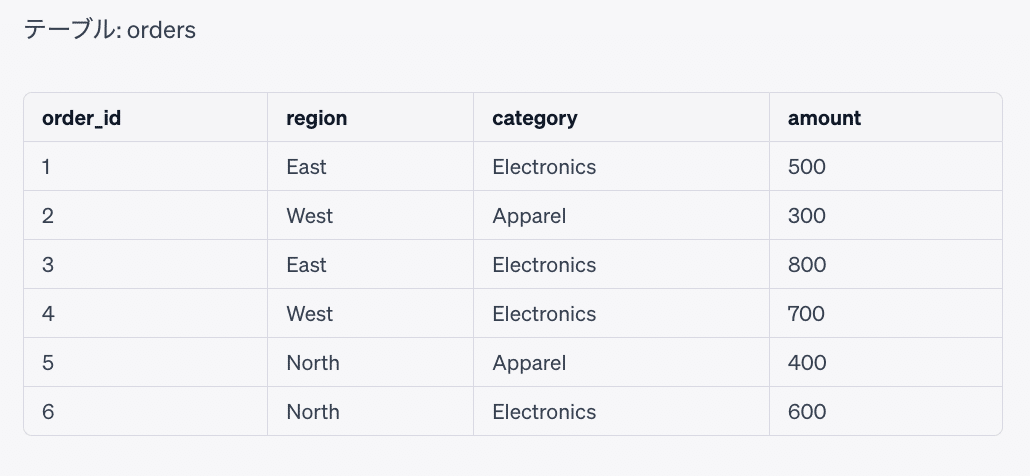Click the amount column header

tap(824, 118)
